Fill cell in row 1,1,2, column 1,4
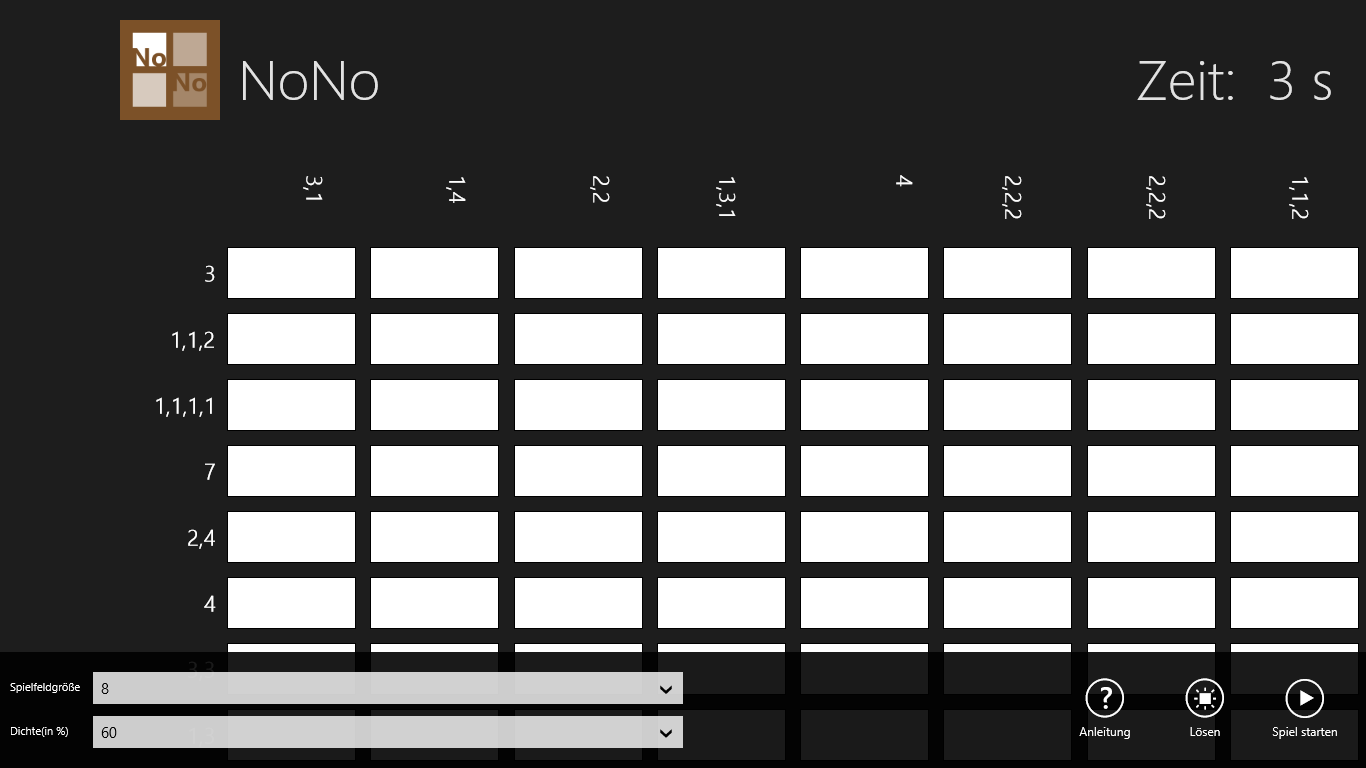 click(x=434, y=339)
